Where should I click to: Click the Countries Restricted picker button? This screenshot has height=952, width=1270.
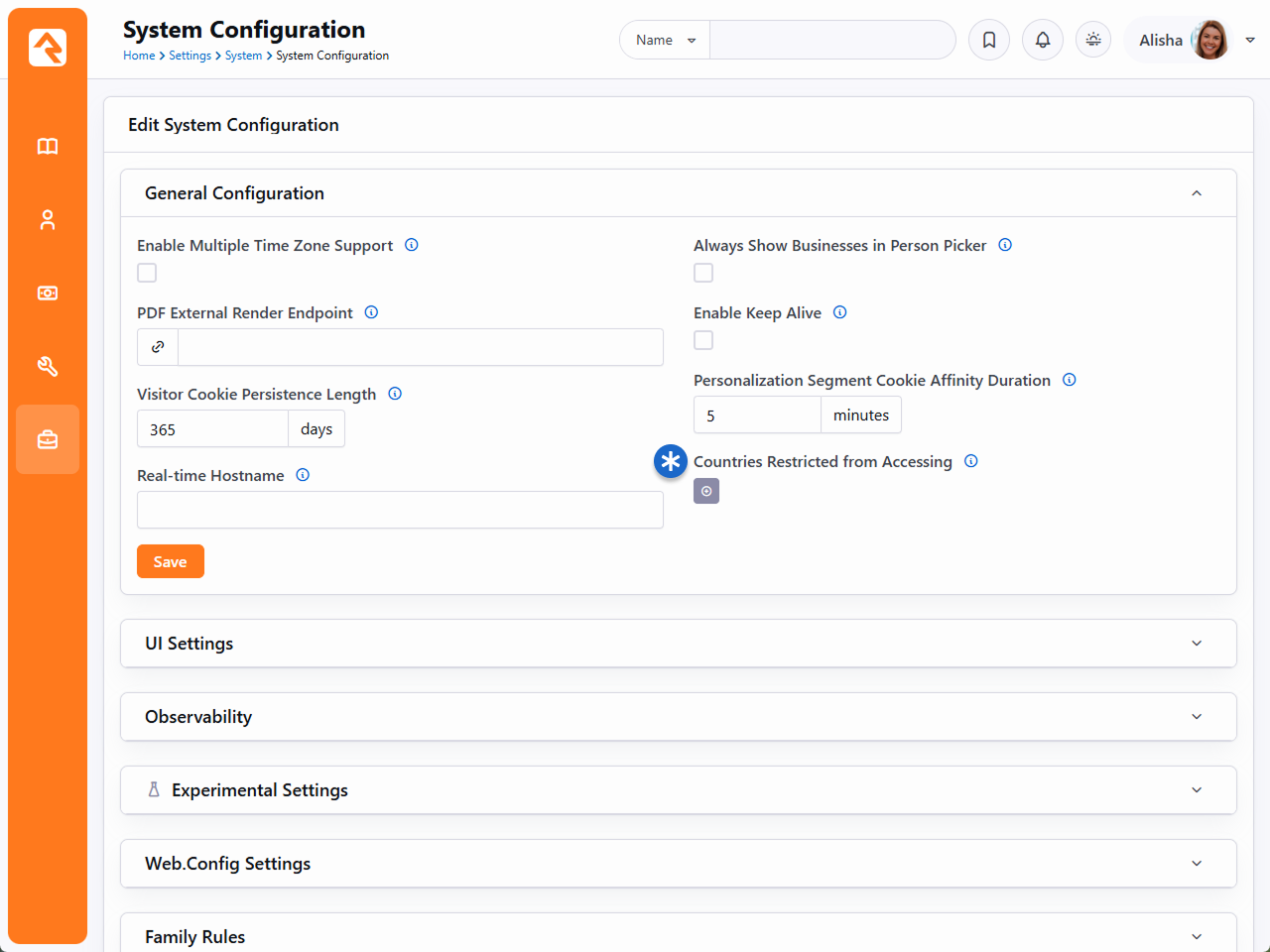pyautogui.click(x=706, y=491)
